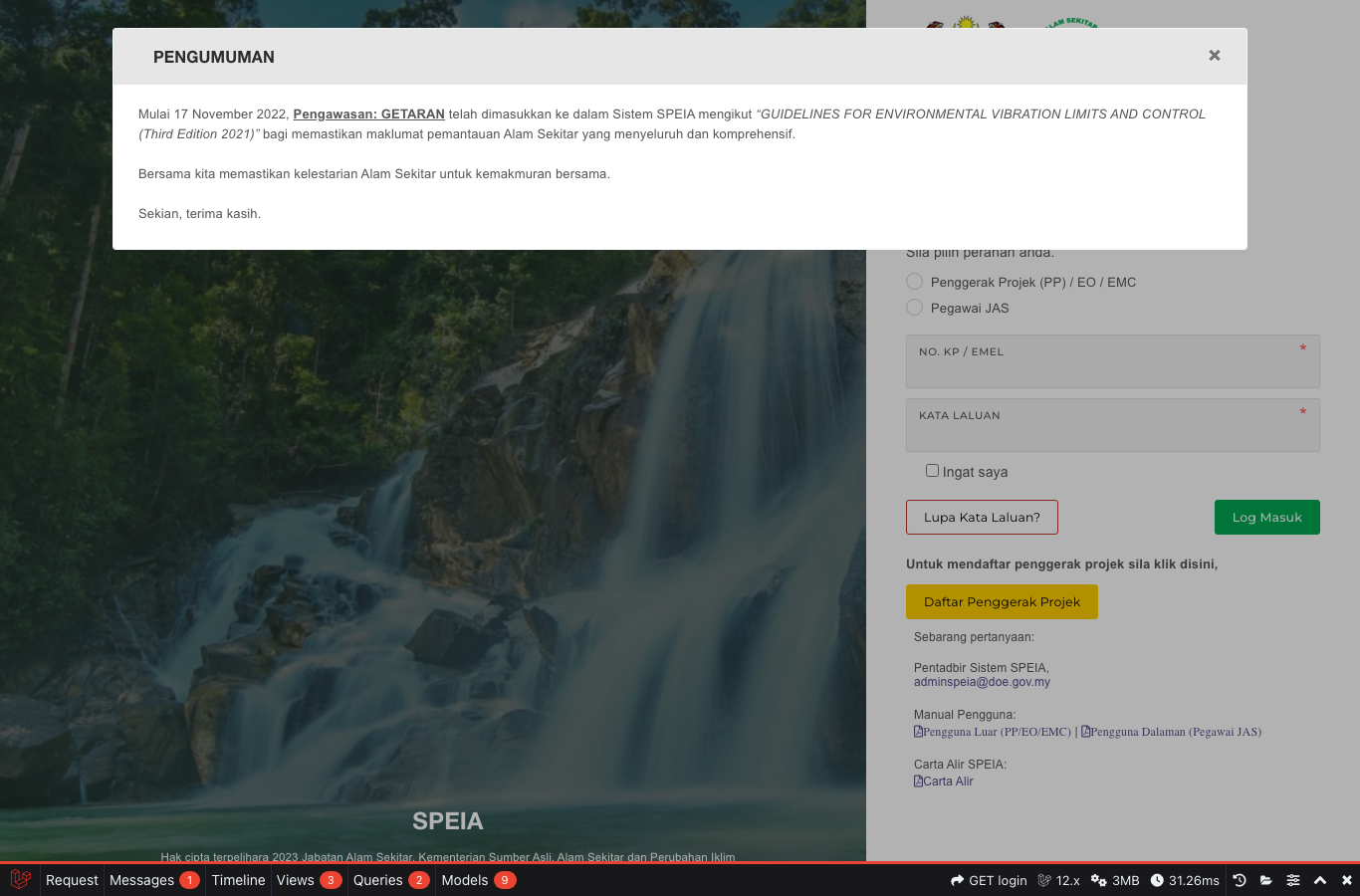Click the Daftar Penggerak Projek button
Viewport: 1360px width, 896px height.
[1002, 601]
